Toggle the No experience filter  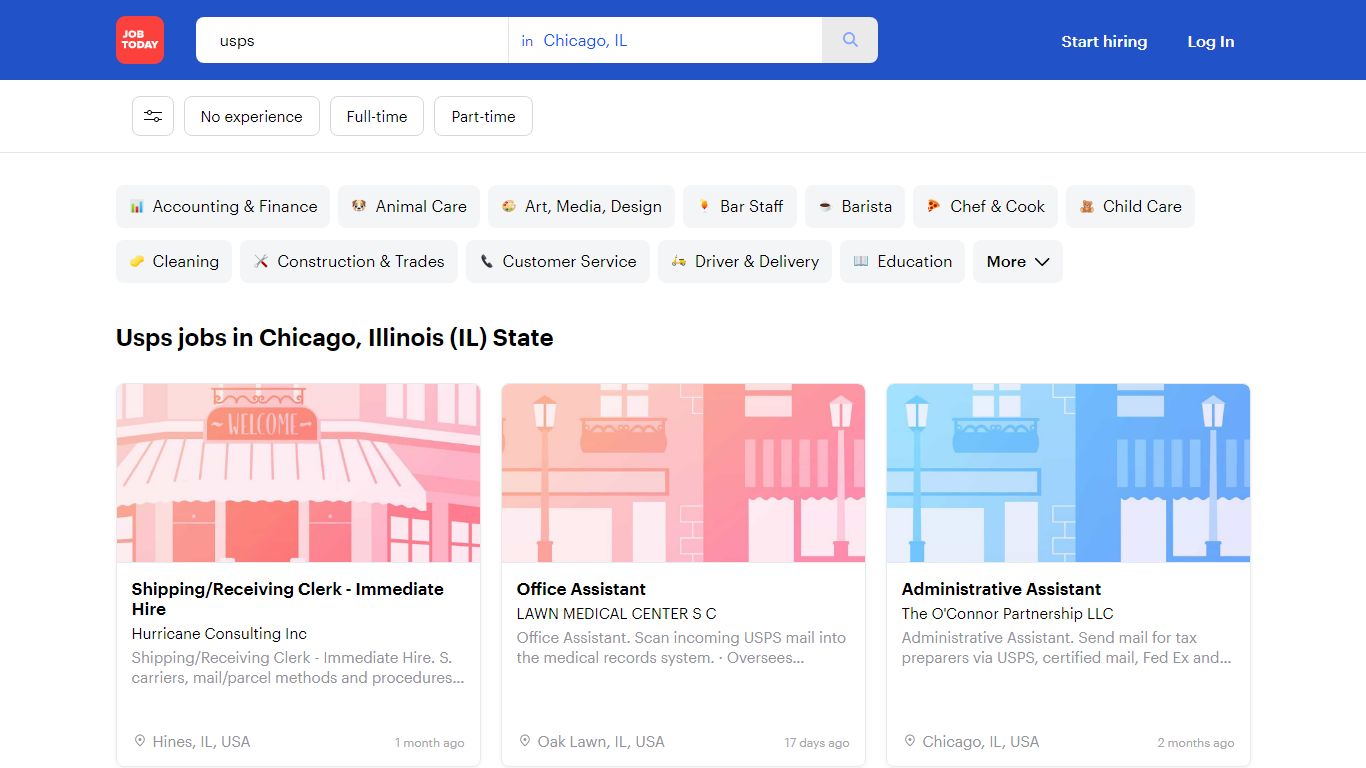(252, 116)
